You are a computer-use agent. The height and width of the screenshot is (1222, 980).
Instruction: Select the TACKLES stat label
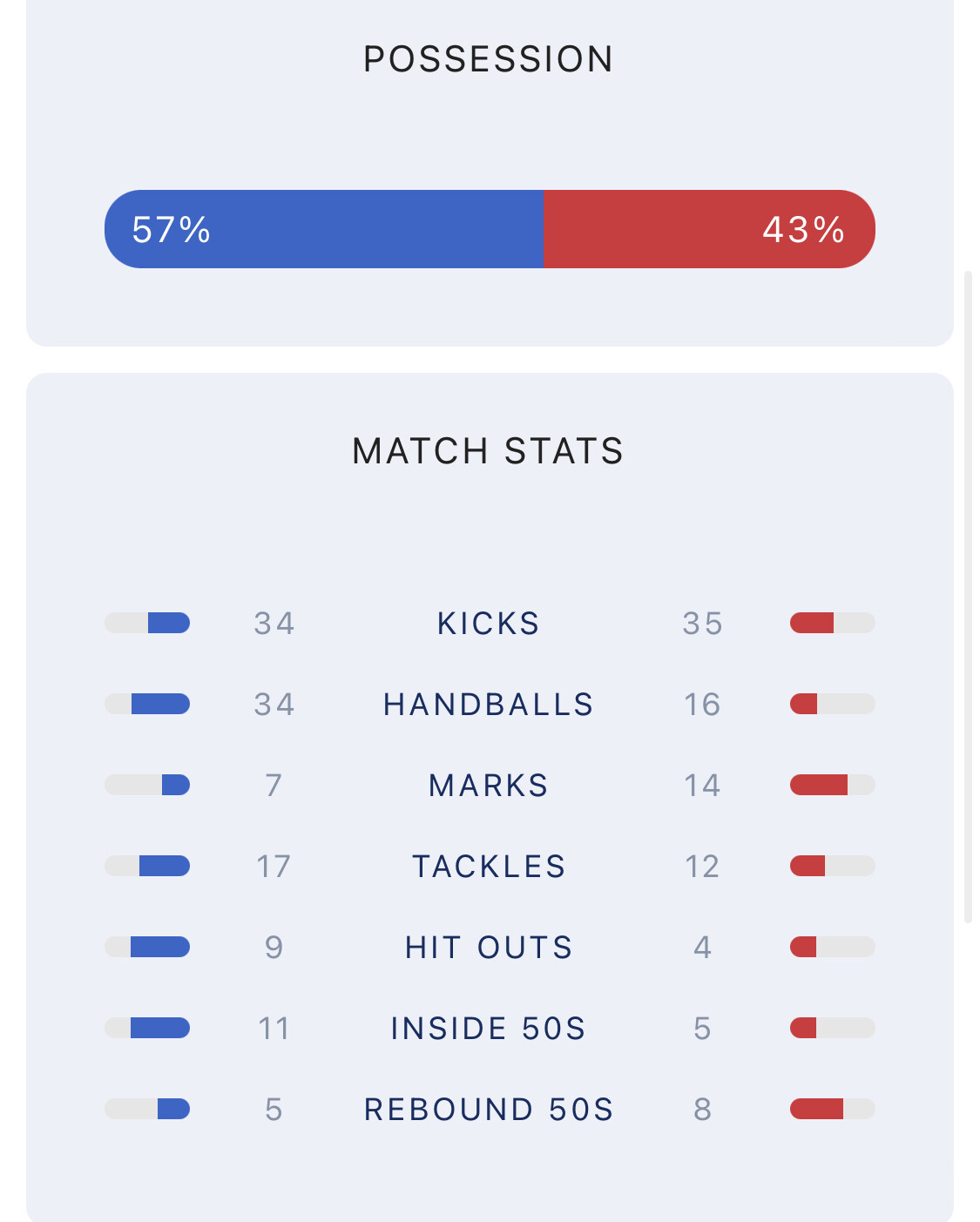point(489,867)
